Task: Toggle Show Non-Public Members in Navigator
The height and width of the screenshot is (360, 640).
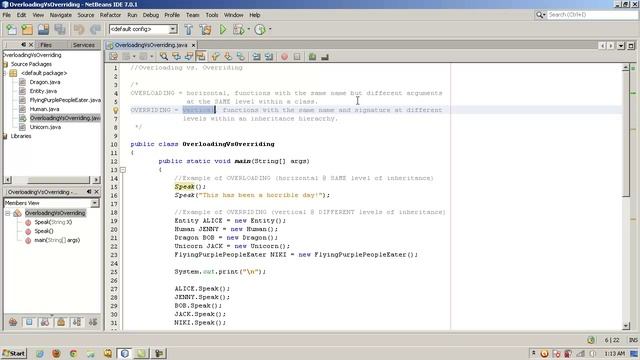Action: click(61, 322)
